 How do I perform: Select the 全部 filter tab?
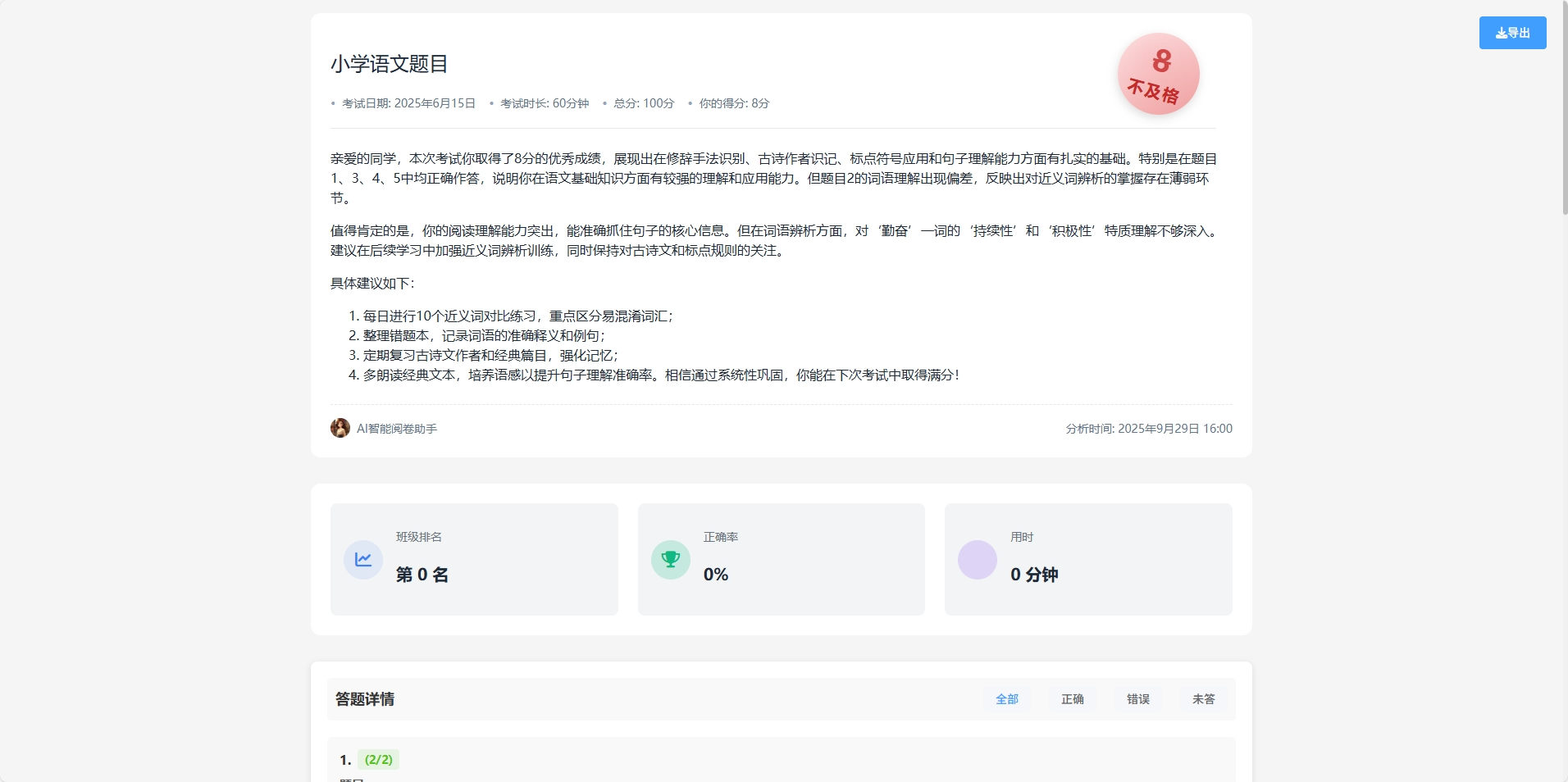point(1007,699)
